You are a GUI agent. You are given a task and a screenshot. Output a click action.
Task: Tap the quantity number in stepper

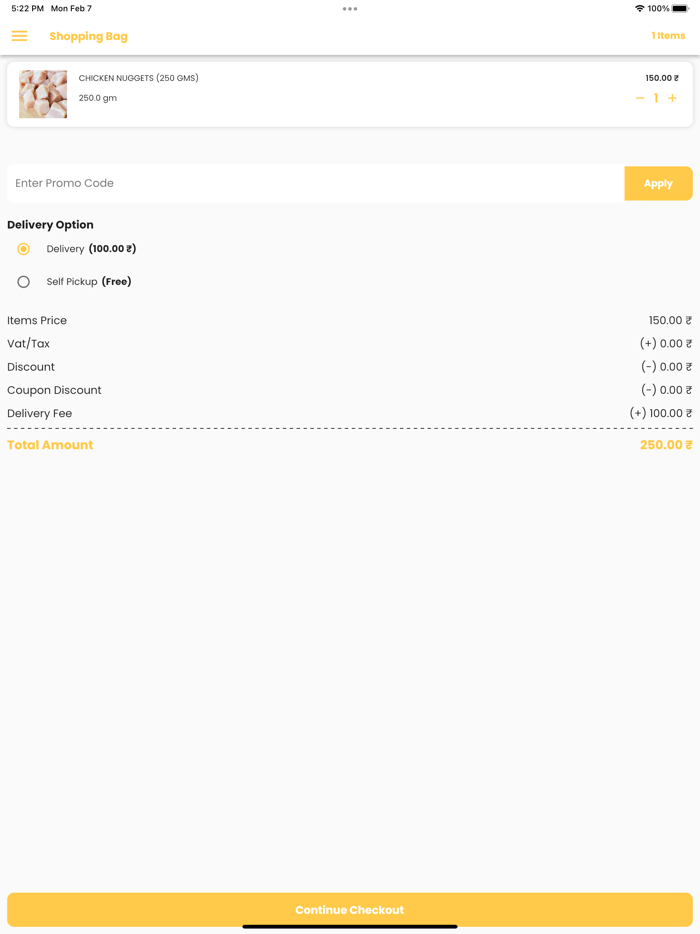656,98
